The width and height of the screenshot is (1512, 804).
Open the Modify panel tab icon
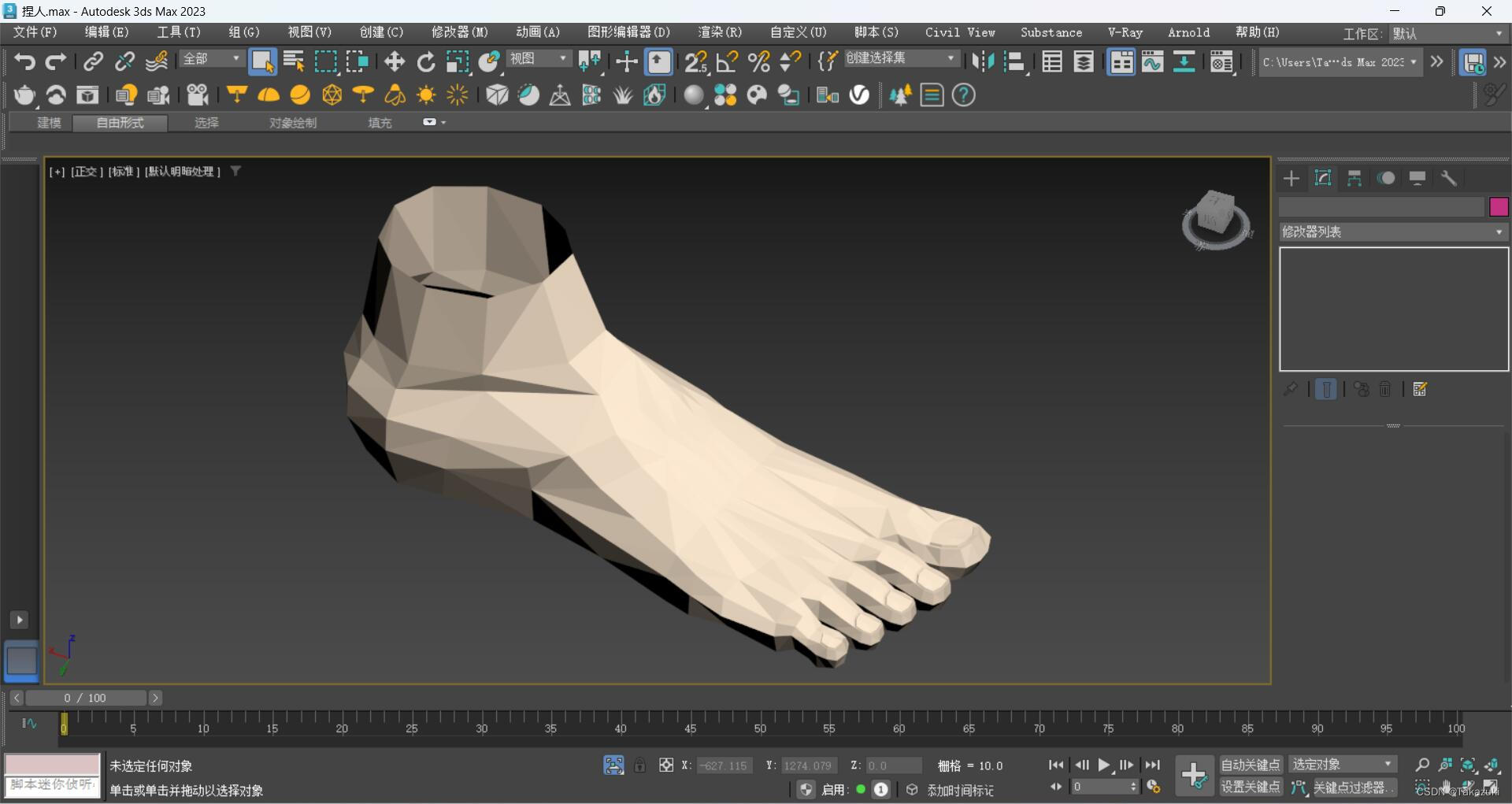pos(1323,179)
